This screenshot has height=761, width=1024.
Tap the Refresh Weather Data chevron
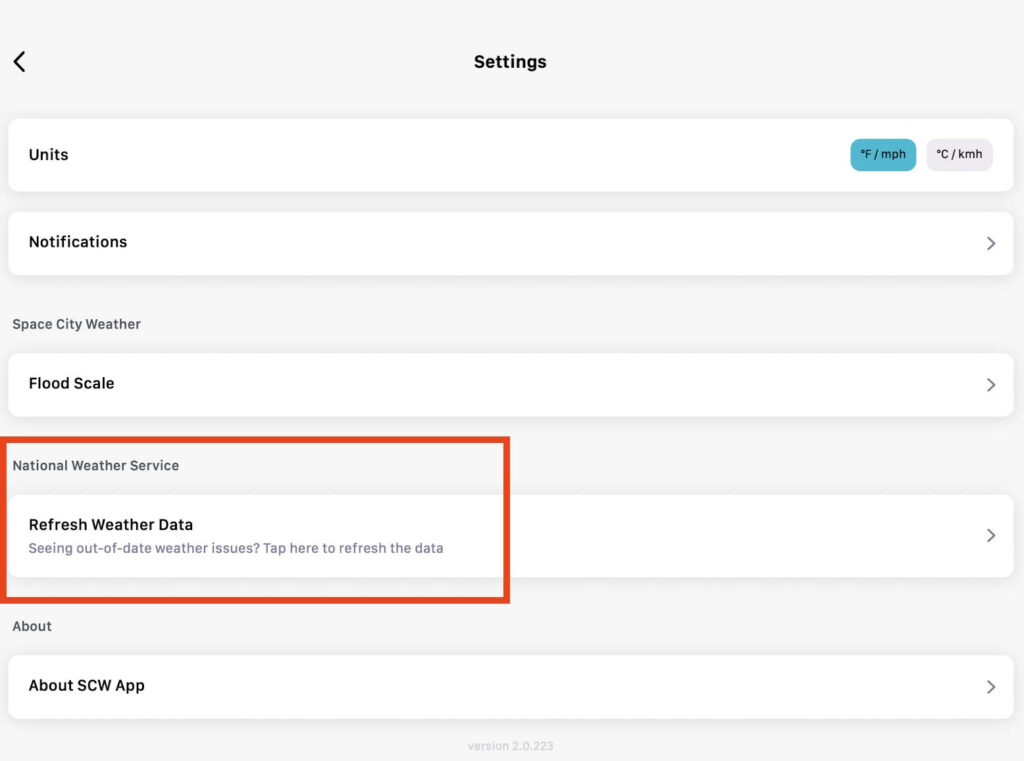click(991, 536)
